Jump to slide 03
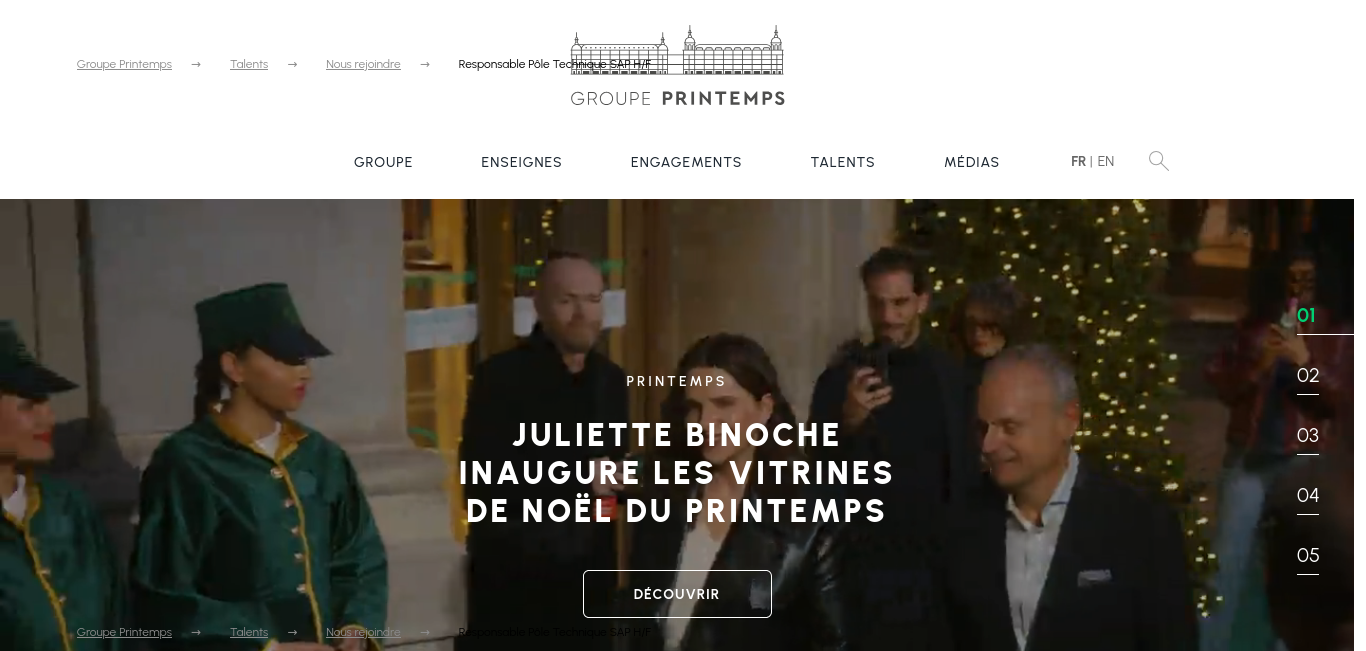1366x651 pixels. pyautogui.click(x=1308, y=436)
